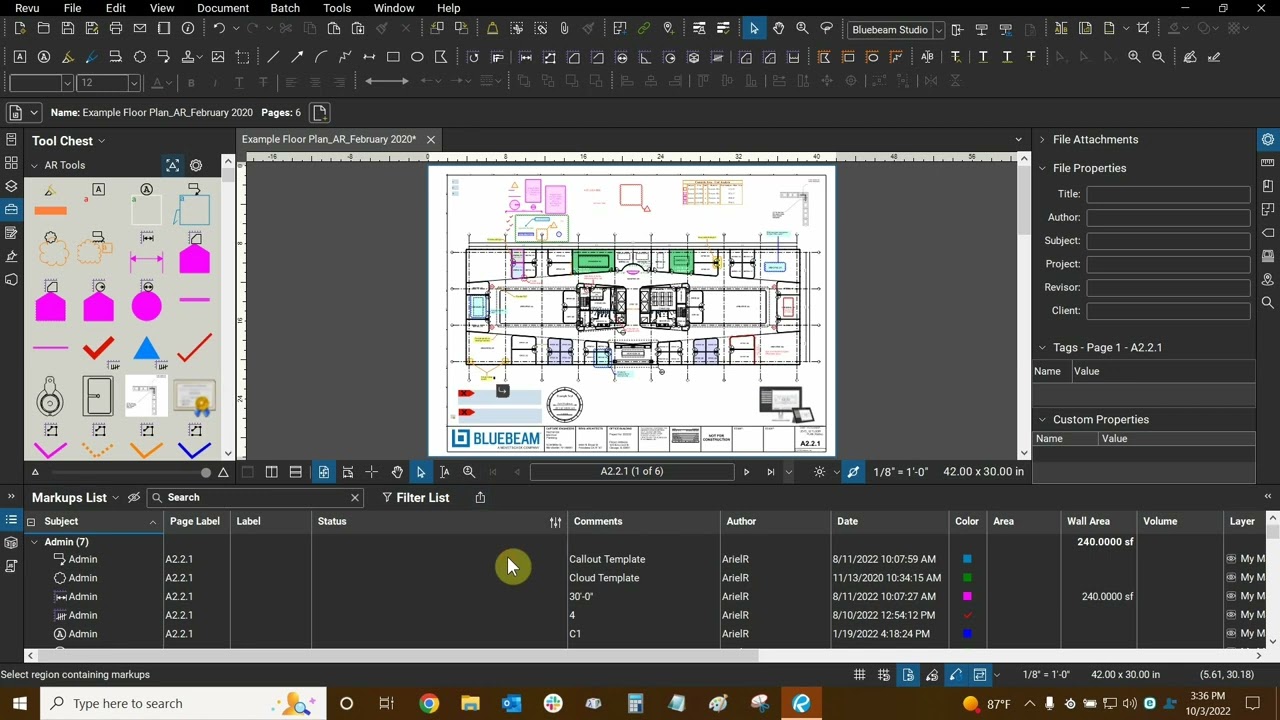
Task: Click the magenta color swatch for 30'-0" row
Action: point(967,596)
